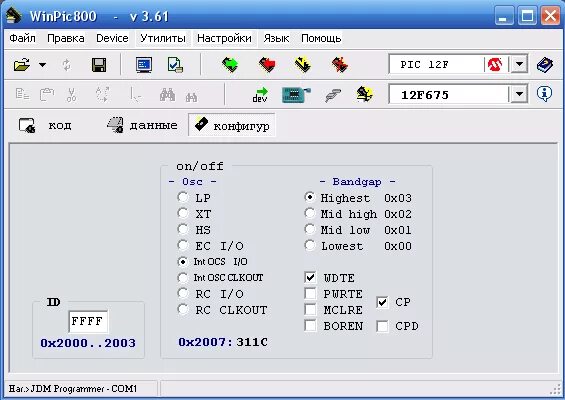Save file using the floppy disk icon

(x=99, y=65)
